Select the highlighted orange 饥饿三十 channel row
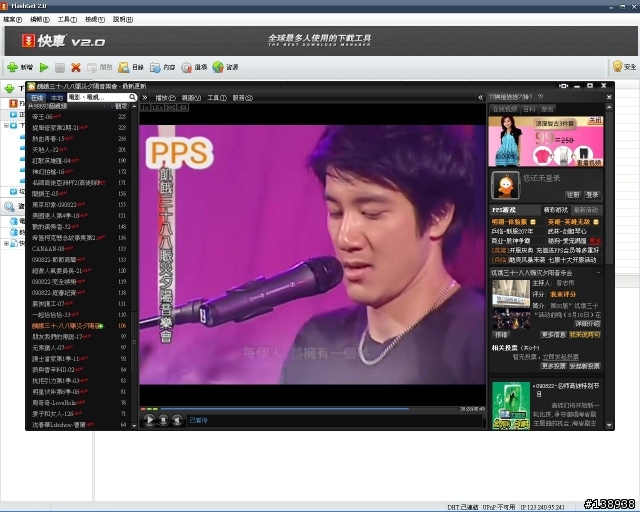The width and height of the screenshot is (640, 512). [x=80, y=326]
